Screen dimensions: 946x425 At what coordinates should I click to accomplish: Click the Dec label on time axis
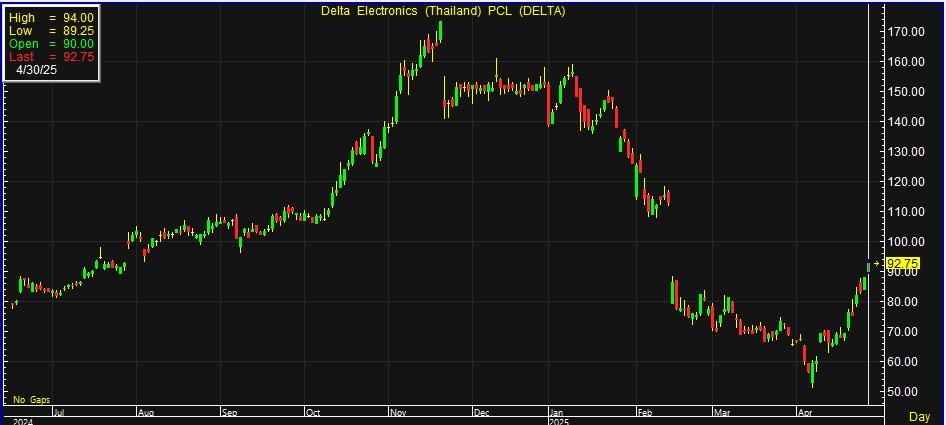point(482,413)
